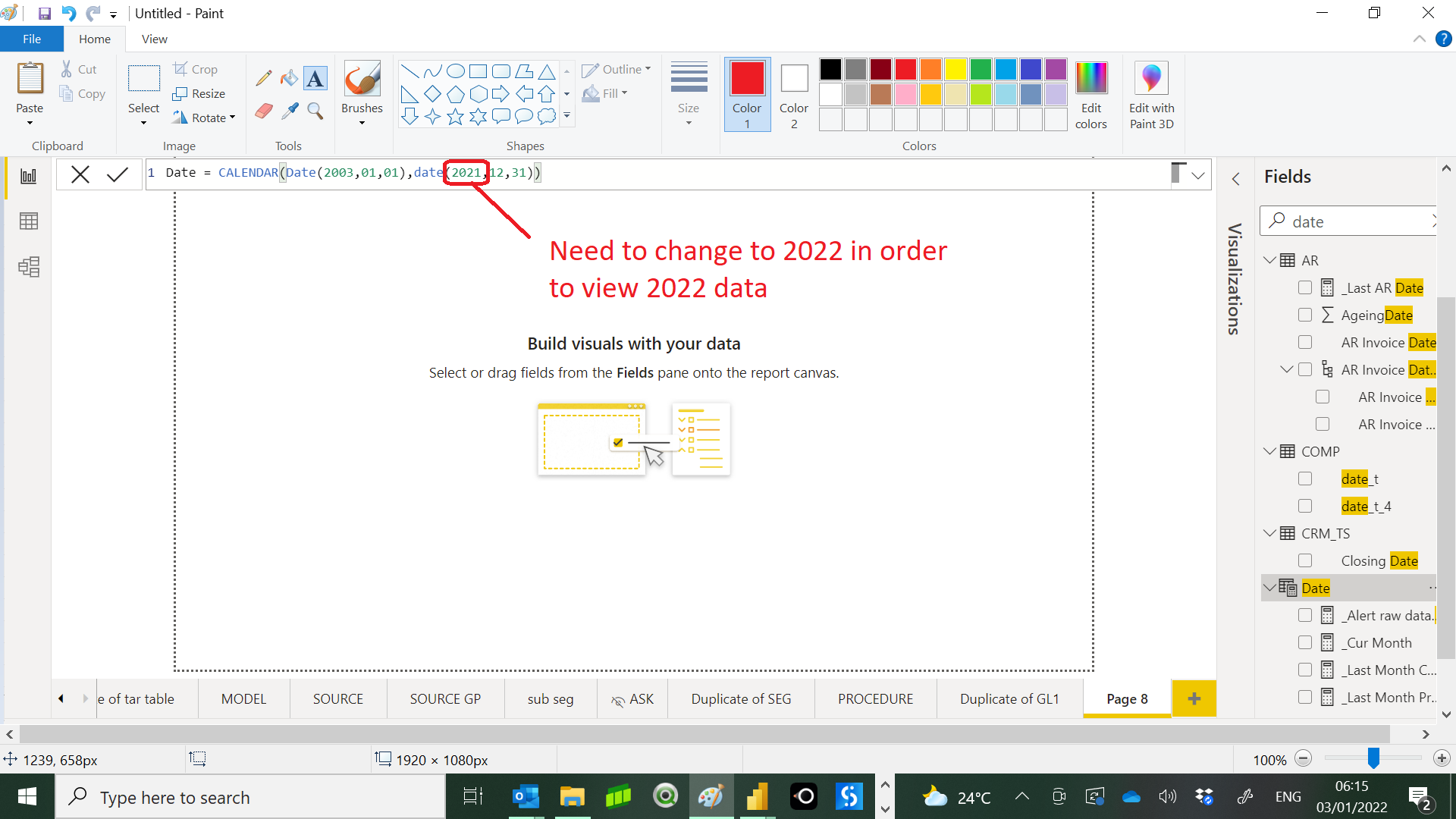Open the MODEL page tab
1456x819 pixels.
click(243, 698)
